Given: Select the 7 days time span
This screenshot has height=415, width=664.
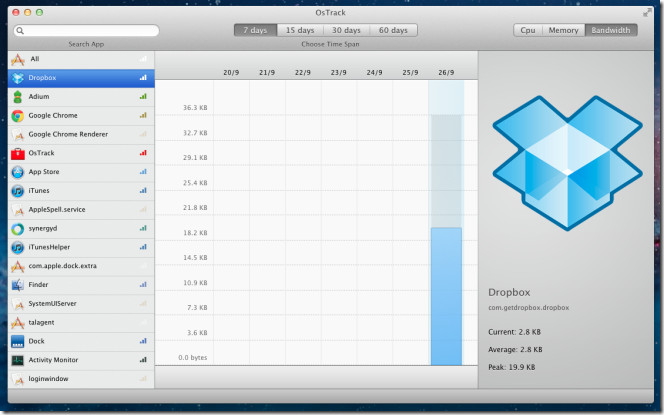Looking at the screenshot, I should (x=255, y=30).
